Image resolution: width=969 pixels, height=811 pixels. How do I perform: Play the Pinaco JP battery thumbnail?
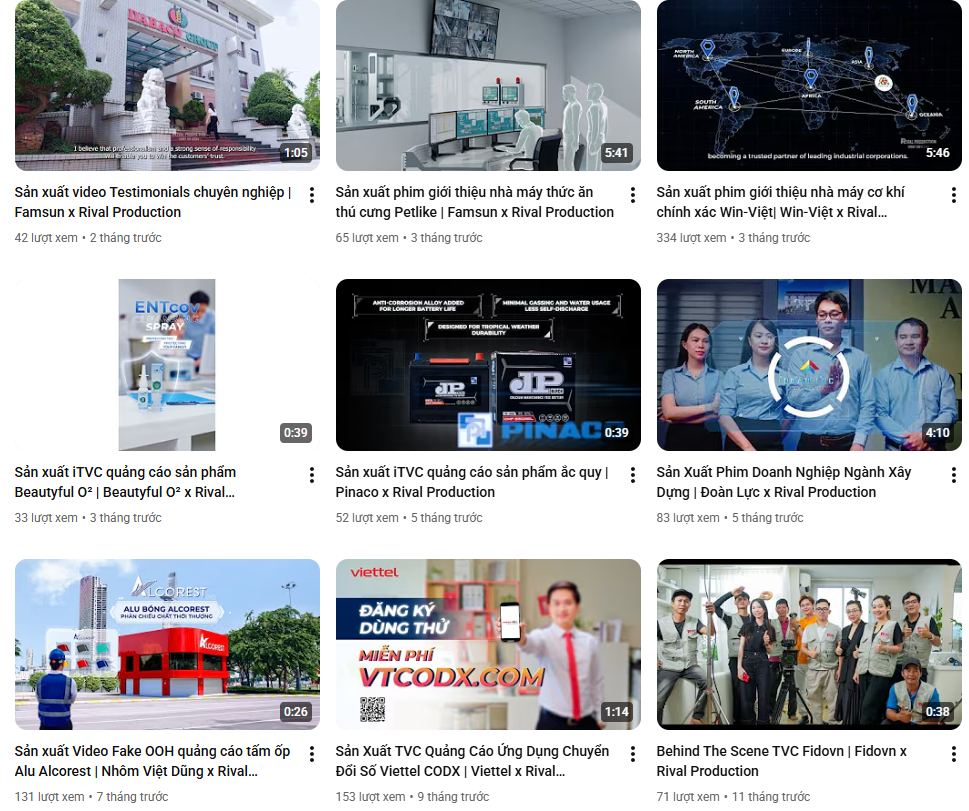(488, 365)
